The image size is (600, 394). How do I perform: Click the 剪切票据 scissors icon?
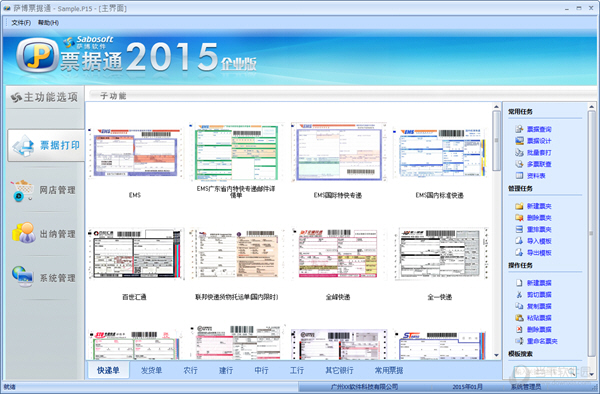[x=519, y=295]
